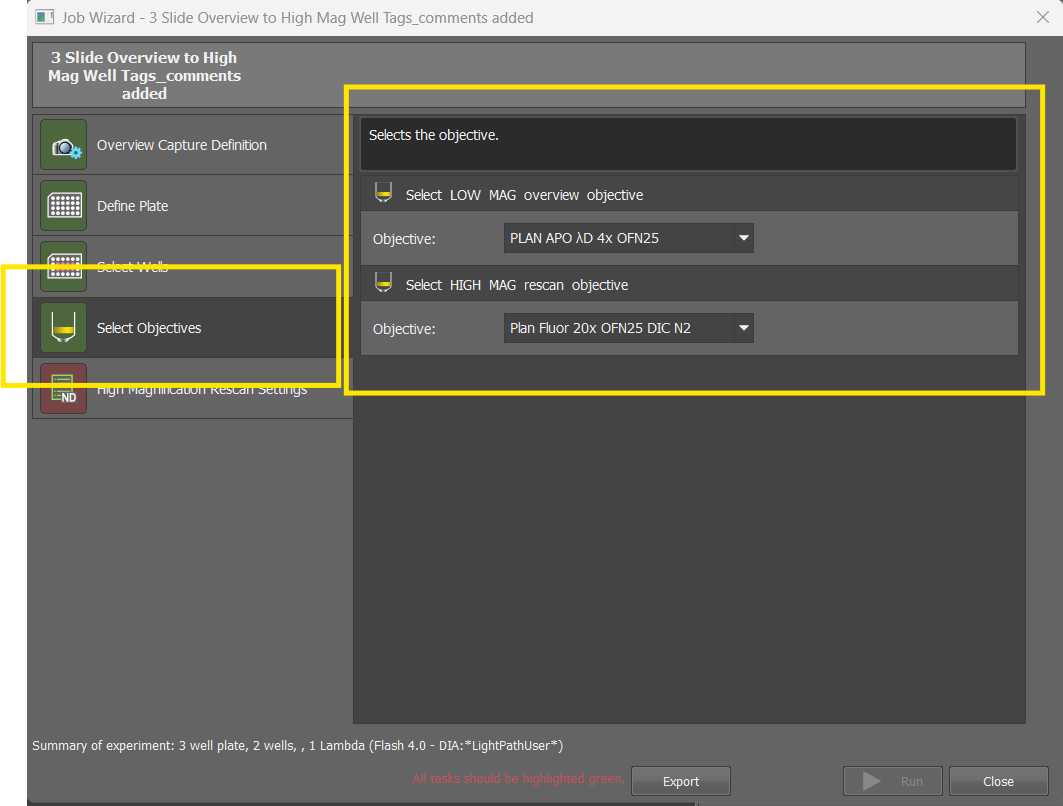Click the Summary of experiment status text

pyautogui.click(x=297, y=745)
